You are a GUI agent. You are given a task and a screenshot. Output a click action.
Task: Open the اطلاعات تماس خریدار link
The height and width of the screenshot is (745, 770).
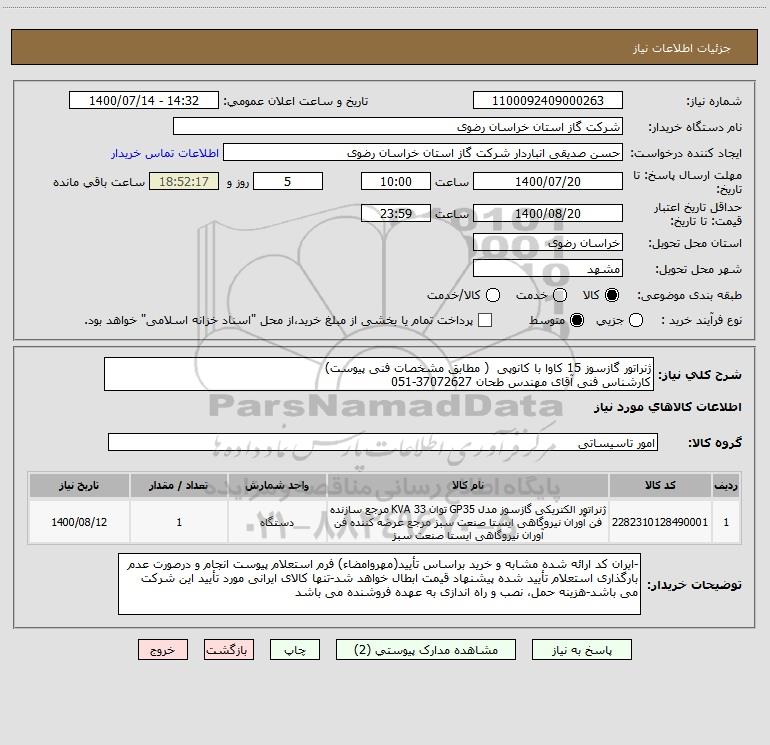(x=165, y=153)
